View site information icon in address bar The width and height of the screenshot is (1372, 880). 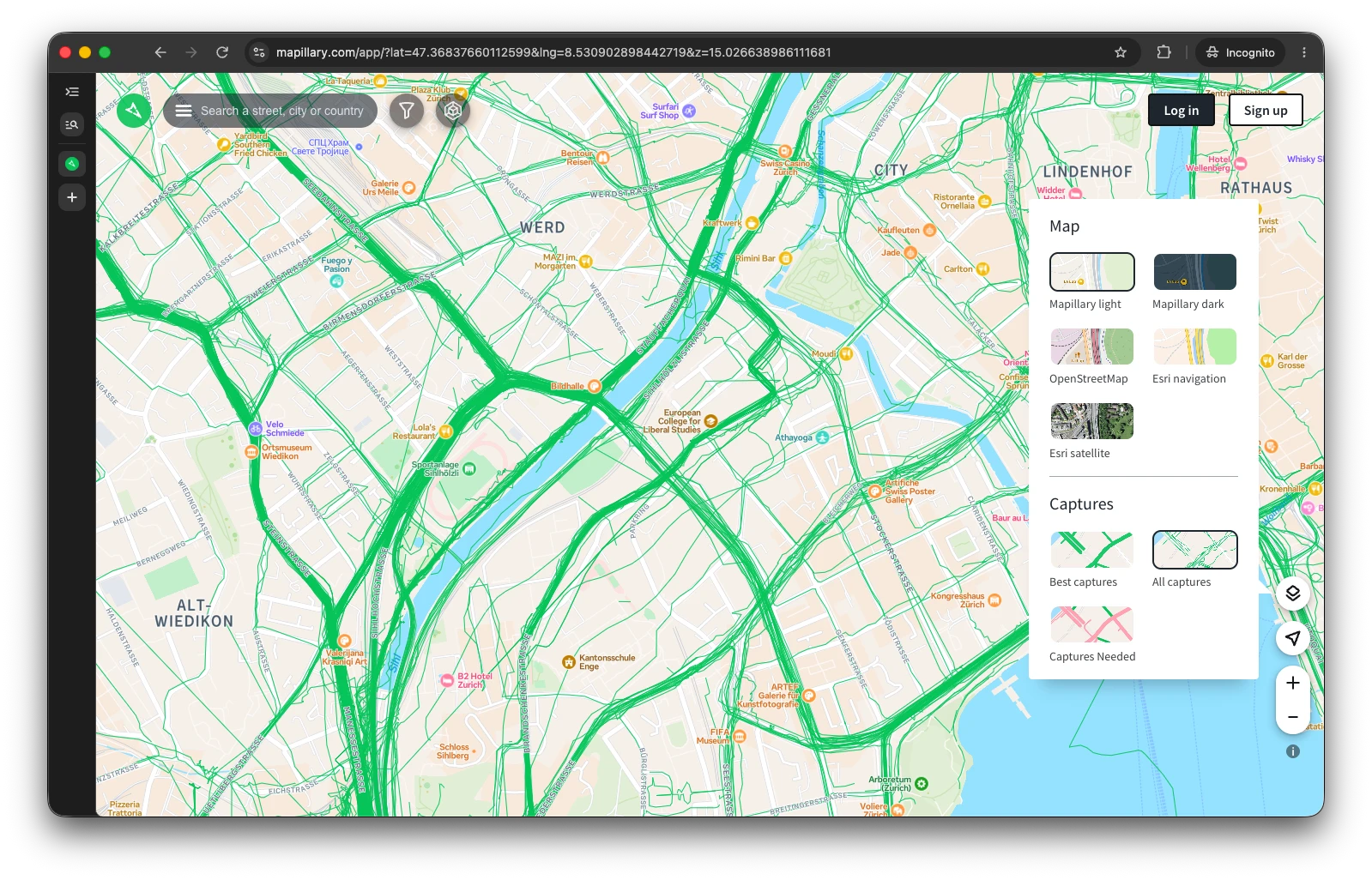pos(259,52)
